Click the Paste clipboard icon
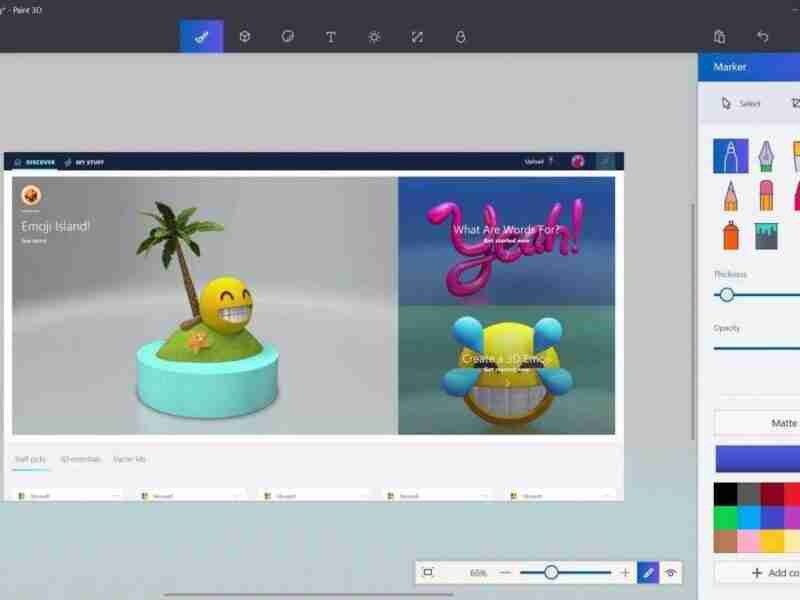Screen dimensions: 800x600 click(x=719, y=37)
